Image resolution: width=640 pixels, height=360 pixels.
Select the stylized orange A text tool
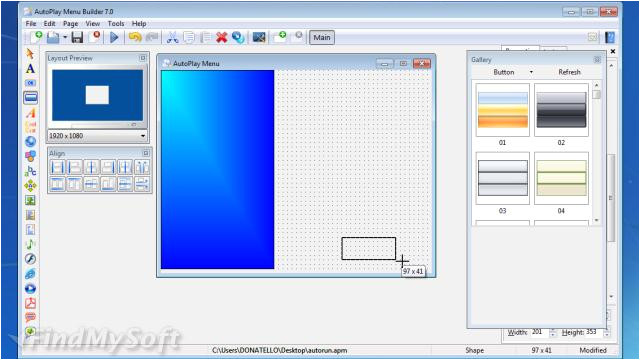[x=30, y=113]
